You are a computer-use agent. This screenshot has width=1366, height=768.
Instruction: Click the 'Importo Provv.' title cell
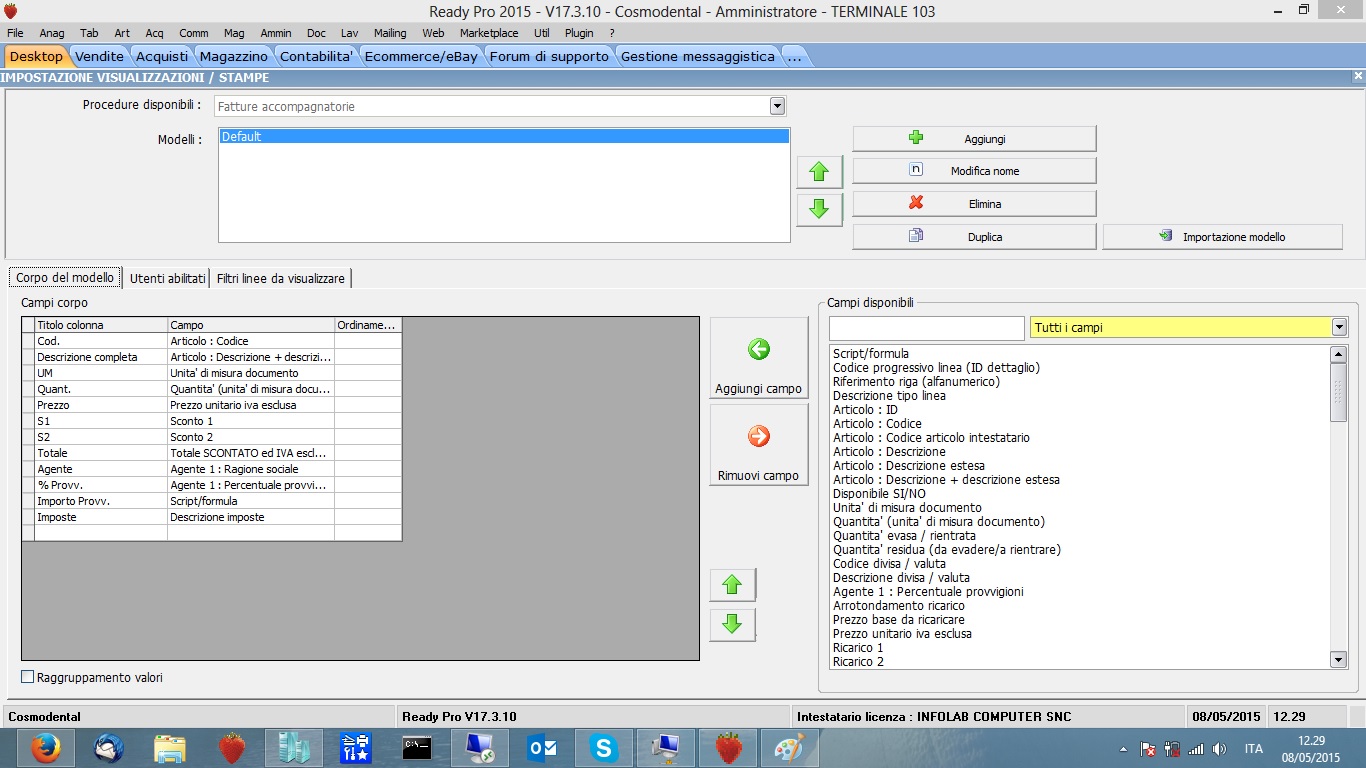[101, 501]
